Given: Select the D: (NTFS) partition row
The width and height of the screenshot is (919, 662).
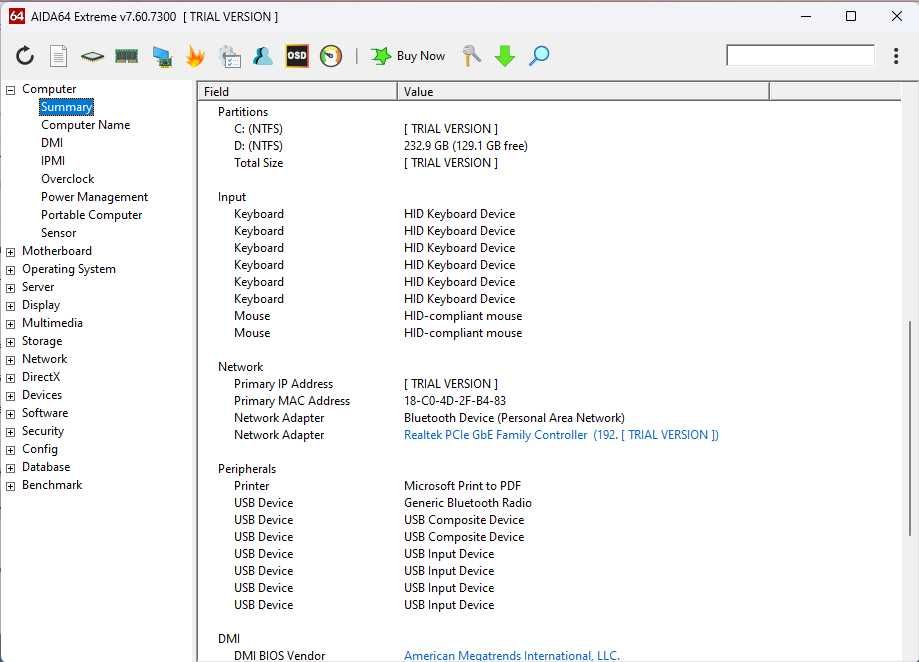Looking at the screenshot, I should (549, 145).
